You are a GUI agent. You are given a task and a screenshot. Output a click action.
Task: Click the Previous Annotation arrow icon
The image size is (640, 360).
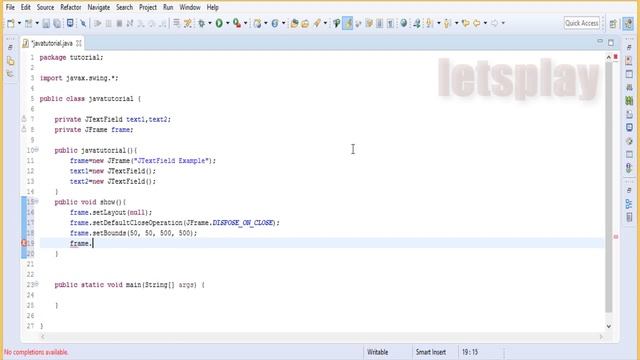(x=447, y=23)
